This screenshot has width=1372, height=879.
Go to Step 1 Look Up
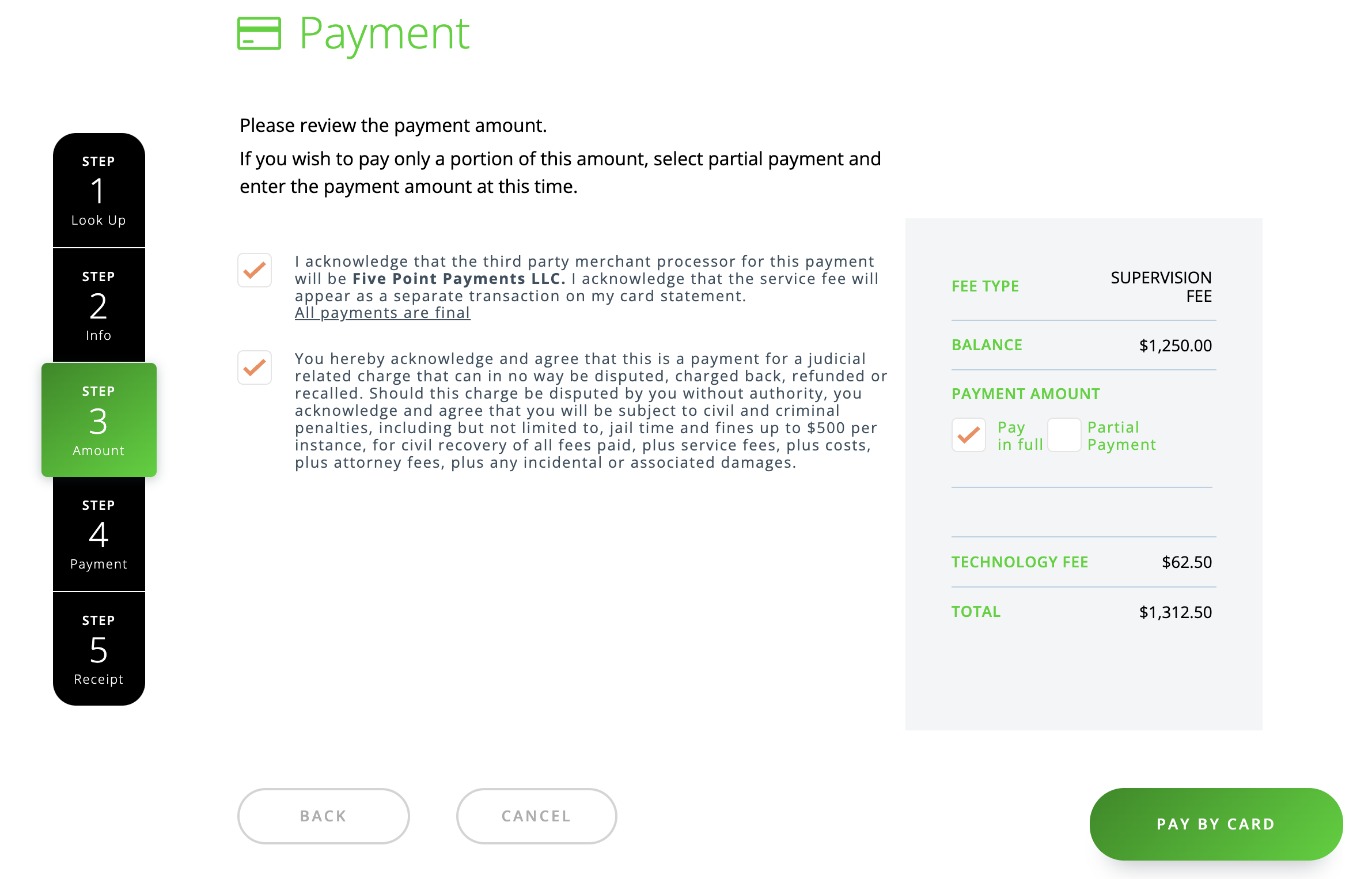click(99, 191)
